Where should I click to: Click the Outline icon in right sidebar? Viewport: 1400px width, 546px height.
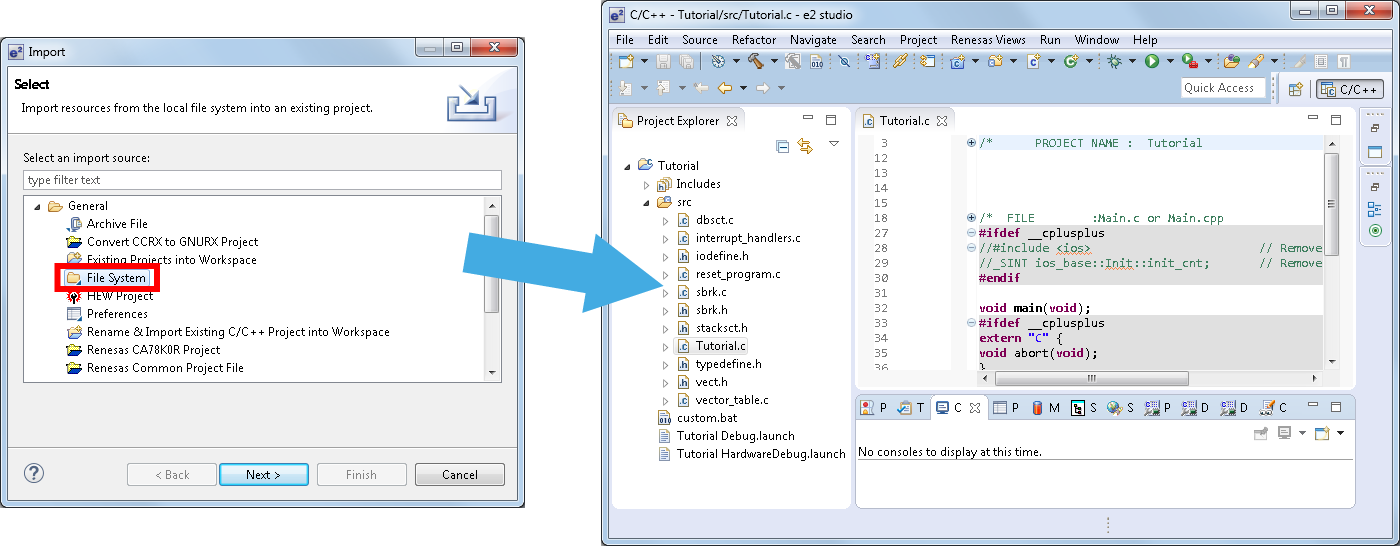click(x=1374, y=210)
